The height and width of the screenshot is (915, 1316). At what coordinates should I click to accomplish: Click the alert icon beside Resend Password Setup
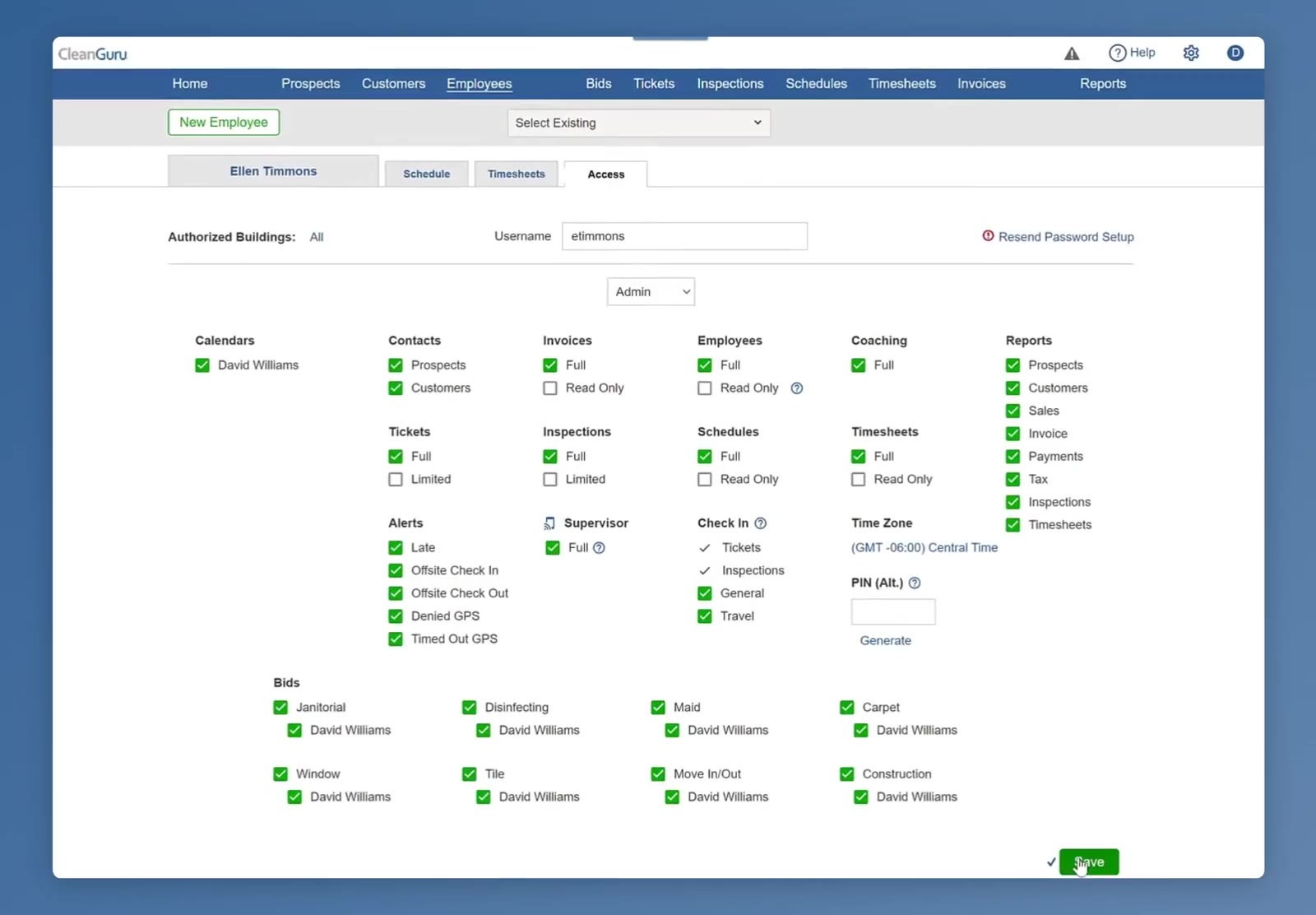click(988, 236)
